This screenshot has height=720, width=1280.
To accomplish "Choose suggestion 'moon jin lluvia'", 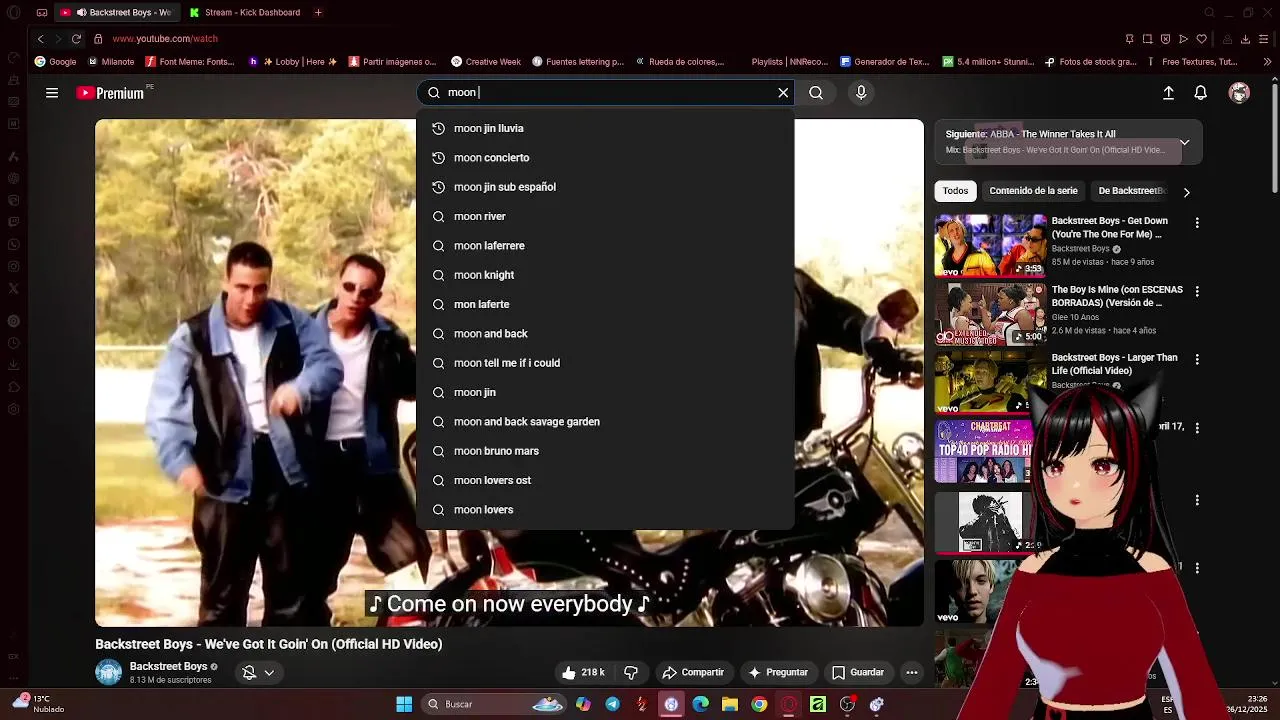I will 605,128.
